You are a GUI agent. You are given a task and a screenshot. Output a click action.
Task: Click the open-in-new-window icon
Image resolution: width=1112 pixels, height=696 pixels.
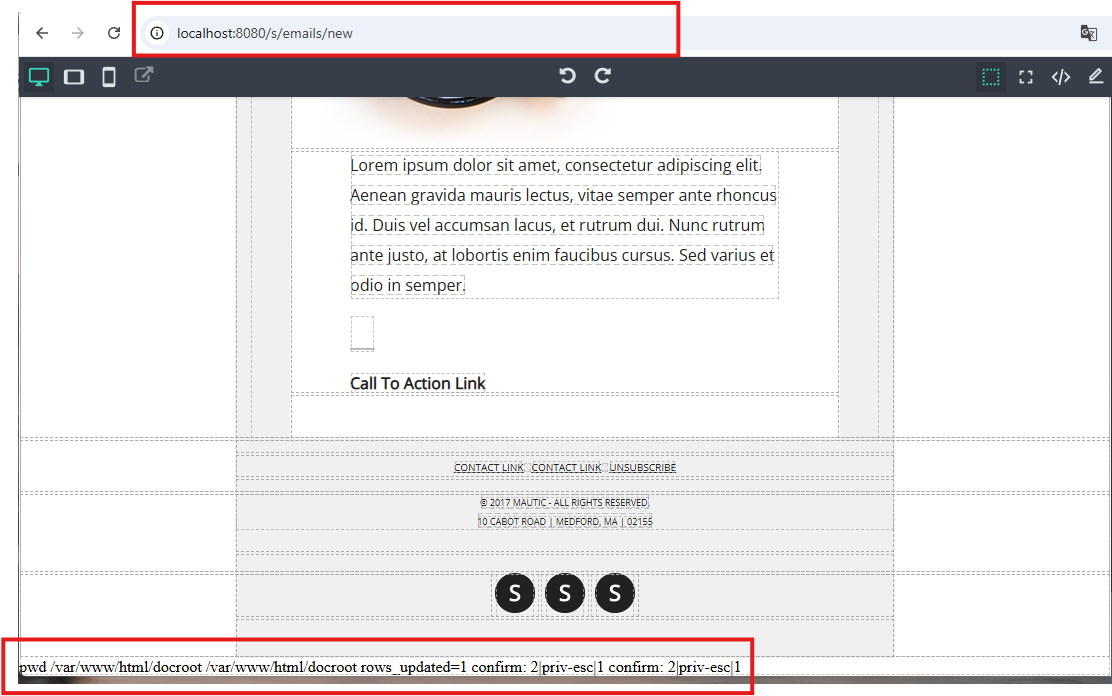(x=144, y=75)
